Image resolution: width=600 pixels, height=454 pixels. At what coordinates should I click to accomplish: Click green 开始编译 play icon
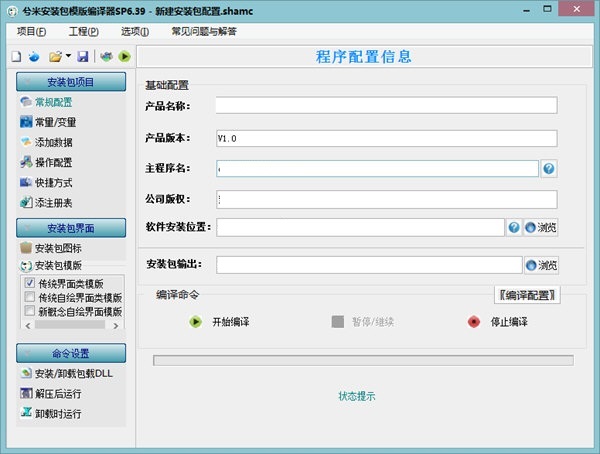[x=196, y=322]
